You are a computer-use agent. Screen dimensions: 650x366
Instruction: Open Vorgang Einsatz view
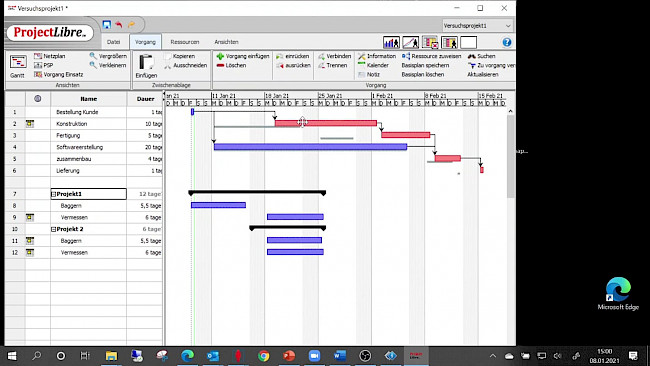pos(58,74)
